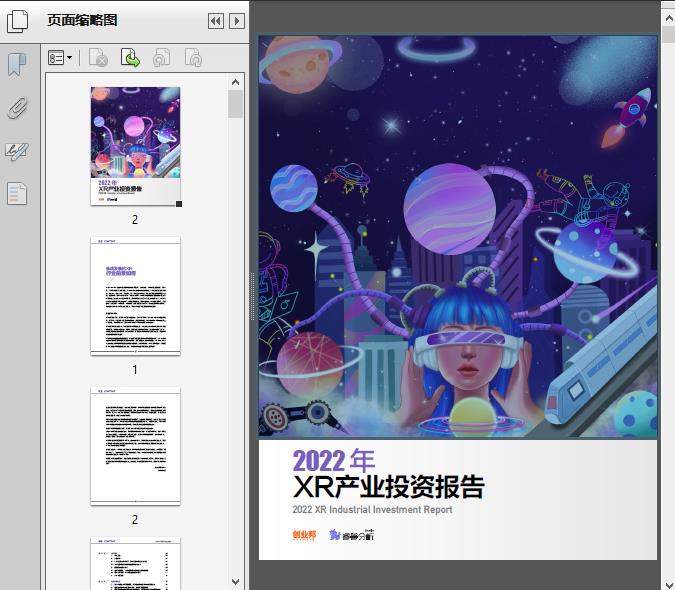Image resolution: width=675 pixels, height=590 pixels.
Task: Click the extract pages green arrow icon
Action: 130,57
